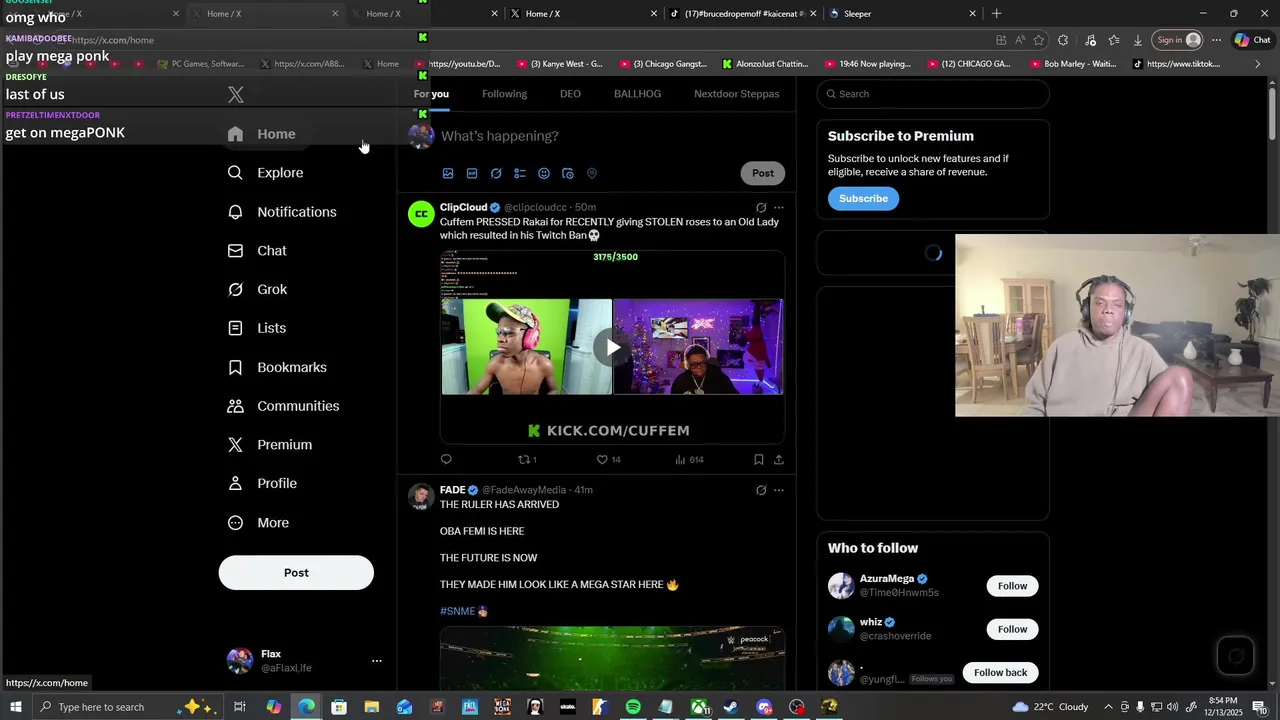
Task: Open the FADE video thumbnail
Action: click(612, 658)
